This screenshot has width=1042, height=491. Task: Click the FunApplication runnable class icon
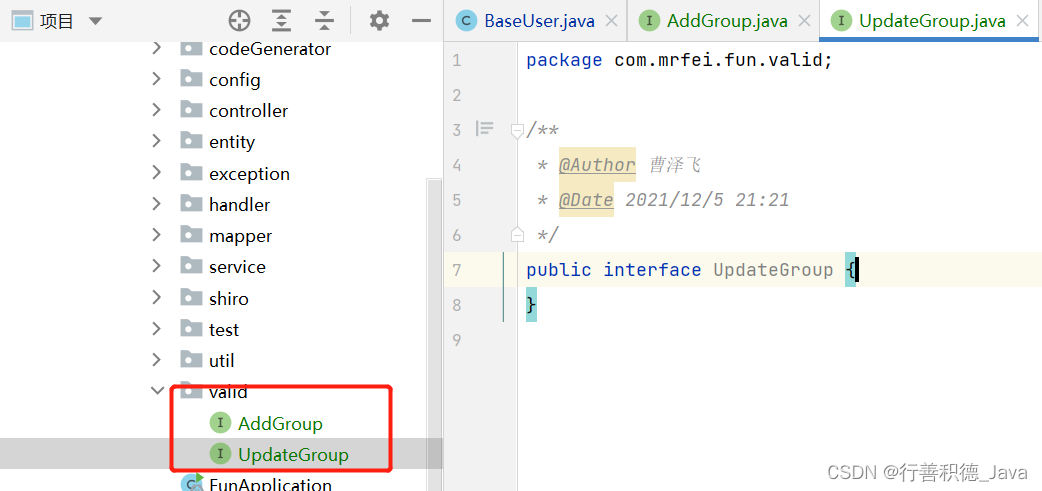[192, 483]
